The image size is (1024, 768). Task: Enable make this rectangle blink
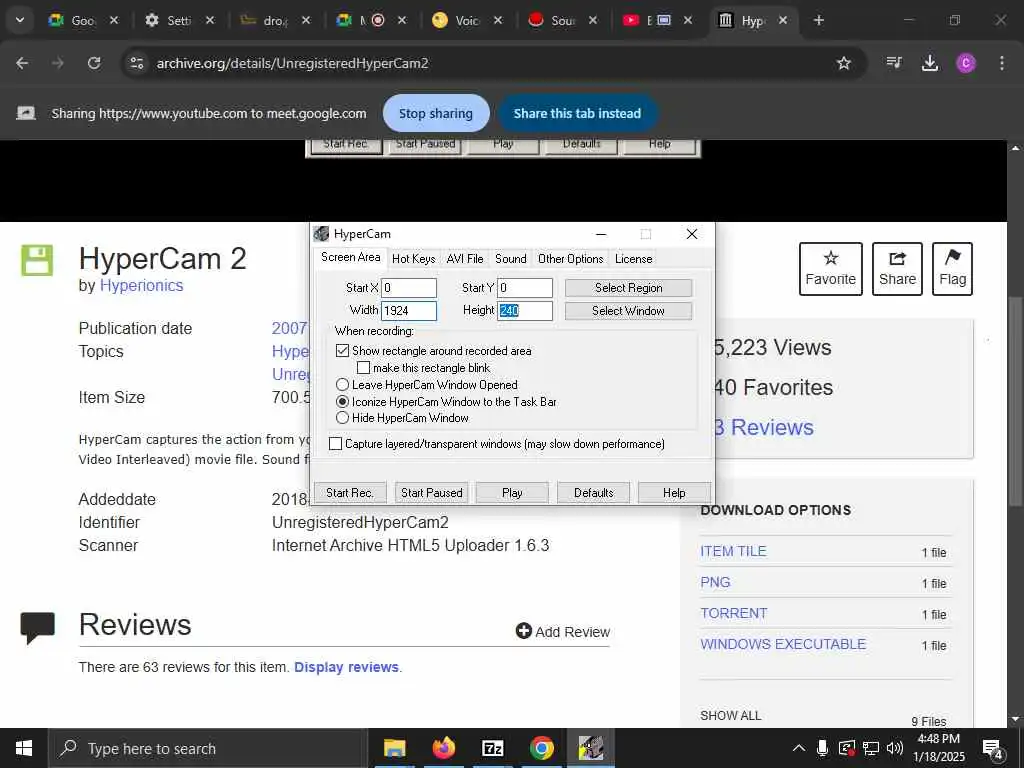pos(363,368)
